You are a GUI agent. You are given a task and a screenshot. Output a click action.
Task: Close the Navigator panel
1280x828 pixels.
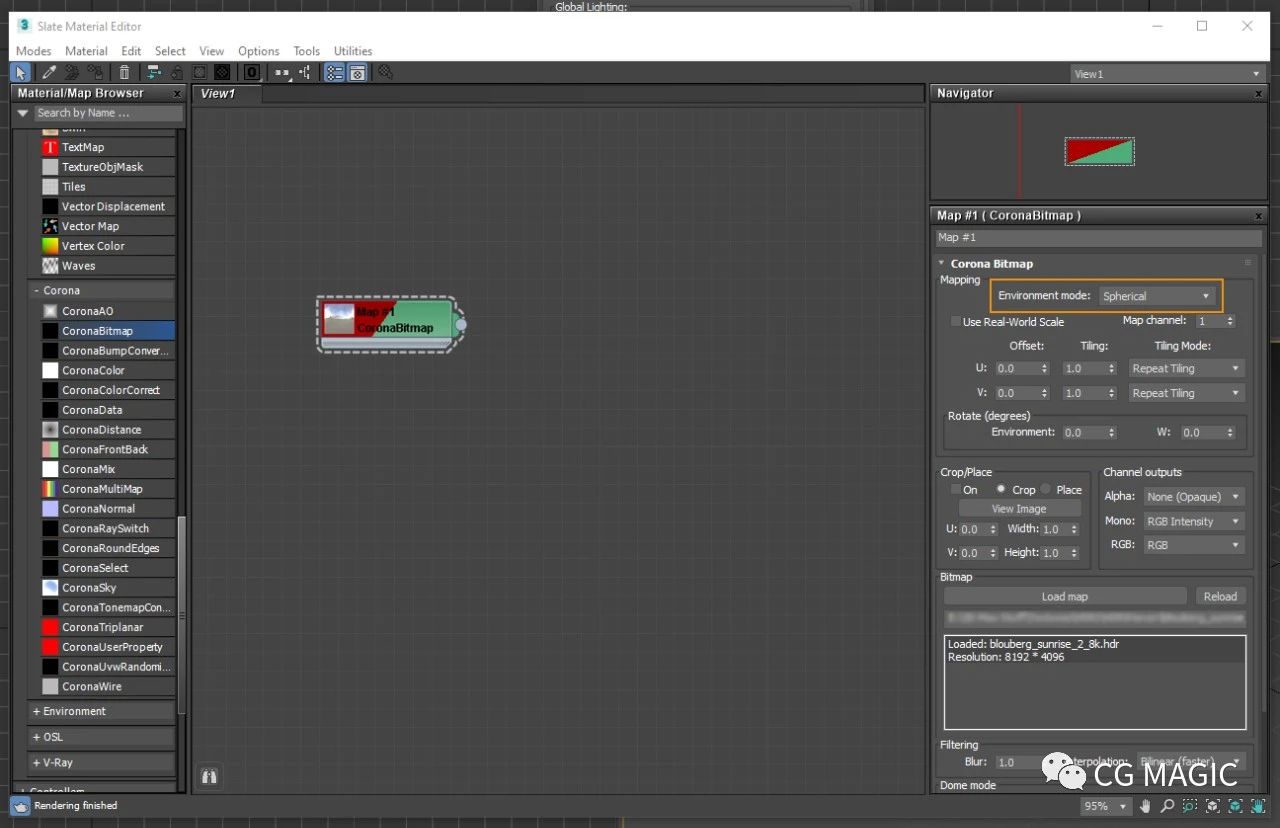click(1259, 93)
